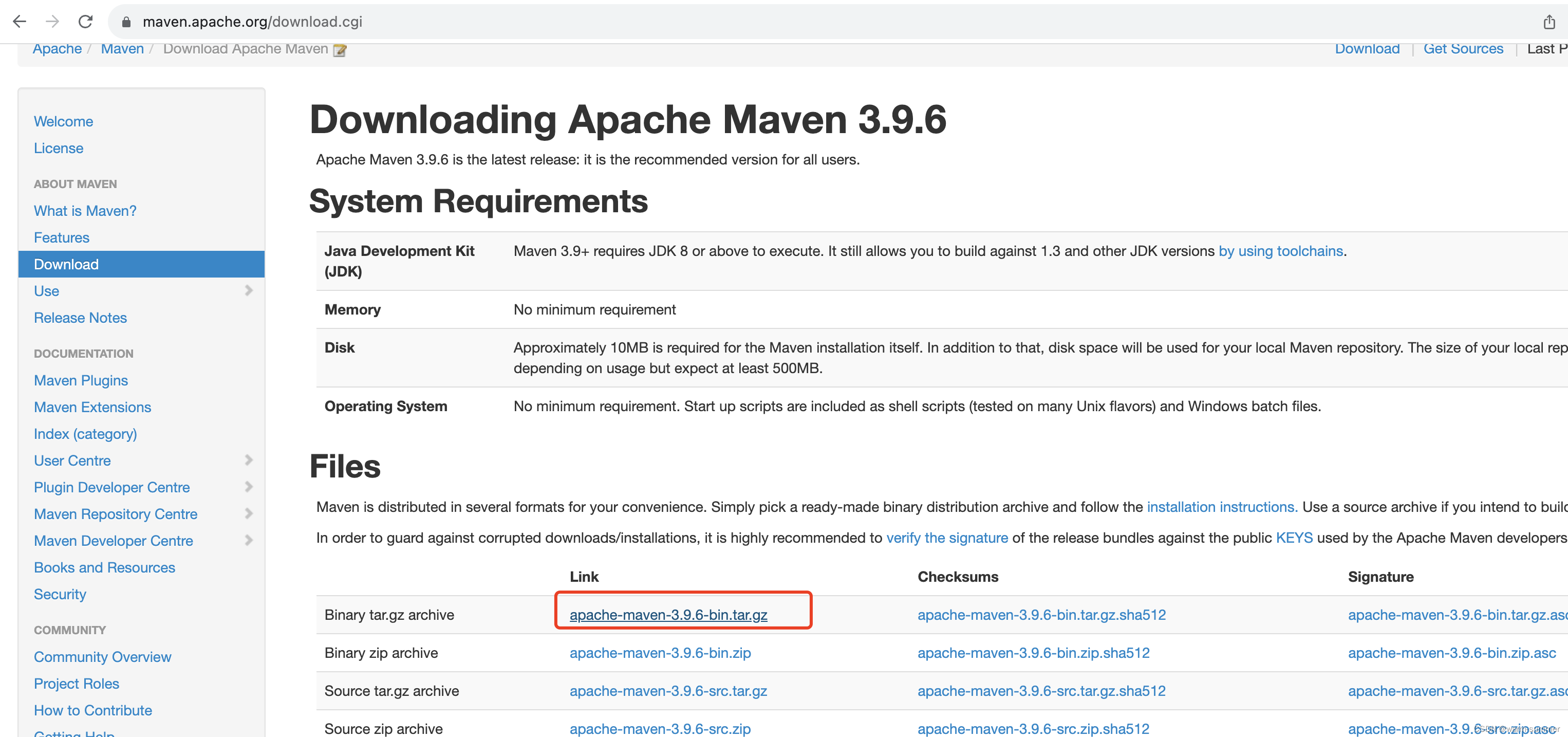Open apache-maven-3.9.6-bin.tar.gz.sha512 checksum
1568x737 pixels.
click(x=1041, y=615)
